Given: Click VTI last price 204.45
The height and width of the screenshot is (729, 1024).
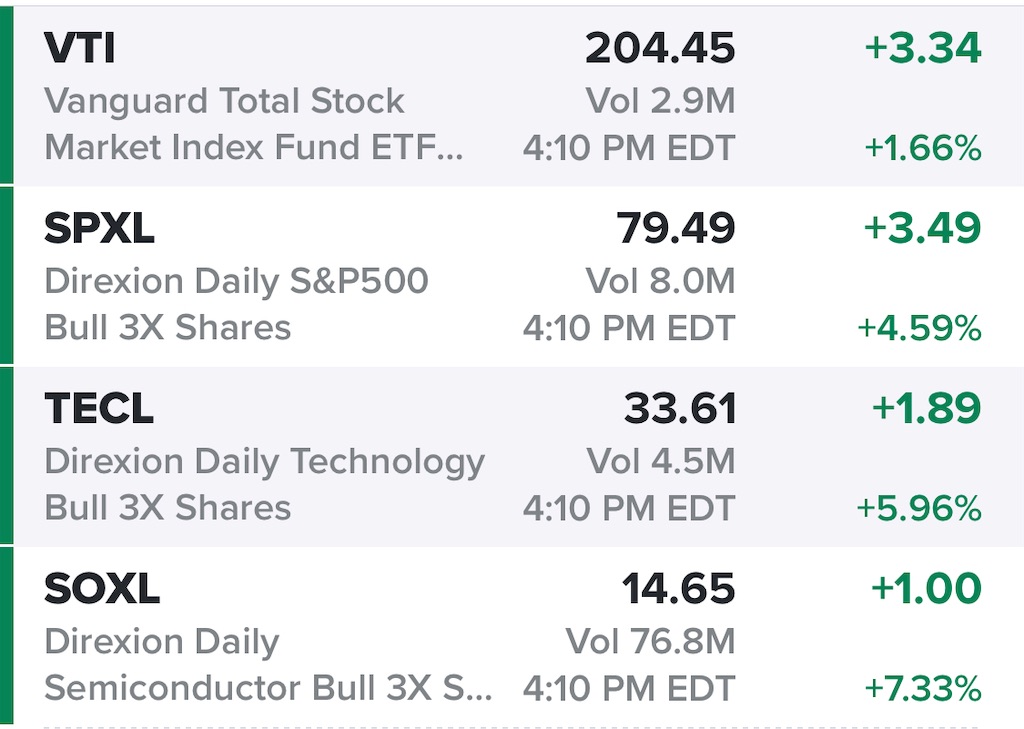Looking at the screenshot, I should tap(660, 49).
